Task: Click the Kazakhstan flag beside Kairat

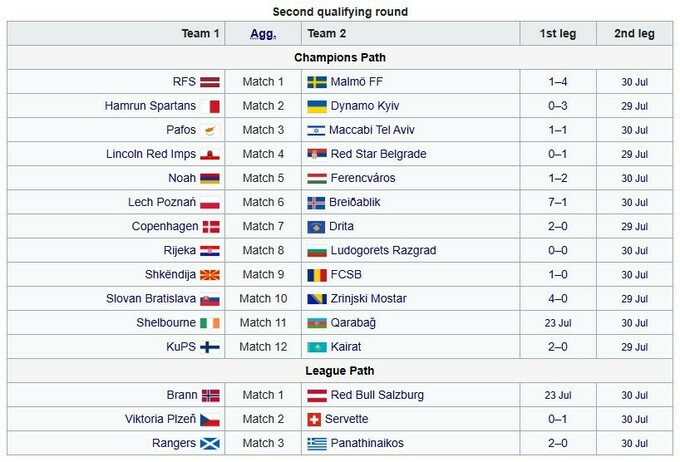Action: (x=316, y=347)
